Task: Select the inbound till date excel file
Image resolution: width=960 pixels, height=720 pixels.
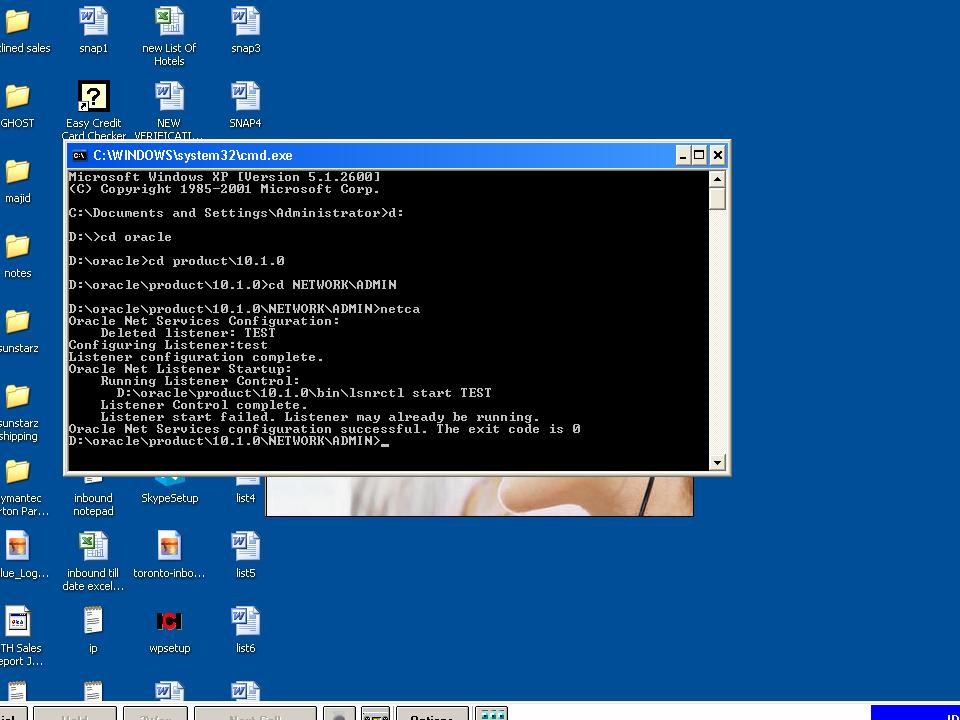Action: 93,546
